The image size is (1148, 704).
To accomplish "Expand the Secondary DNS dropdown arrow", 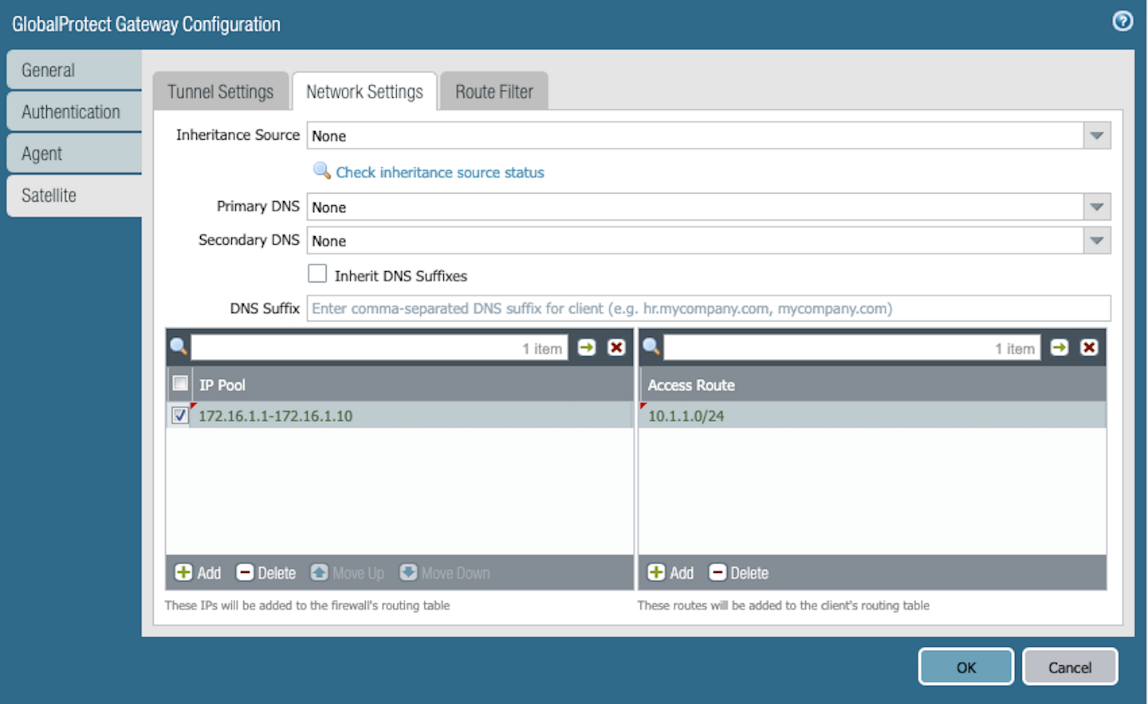I will 1097,241.
